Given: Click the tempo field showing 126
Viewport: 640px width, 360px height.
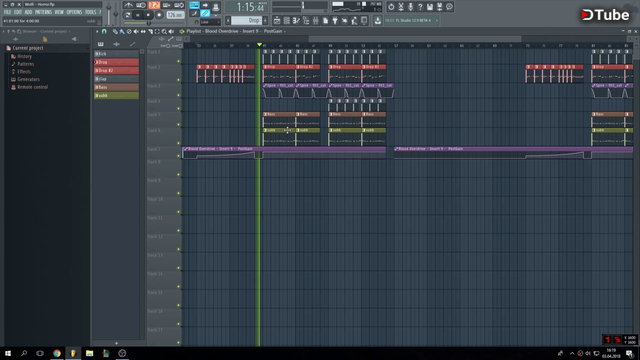Looking at the screenshot, I should pos(176,15).
